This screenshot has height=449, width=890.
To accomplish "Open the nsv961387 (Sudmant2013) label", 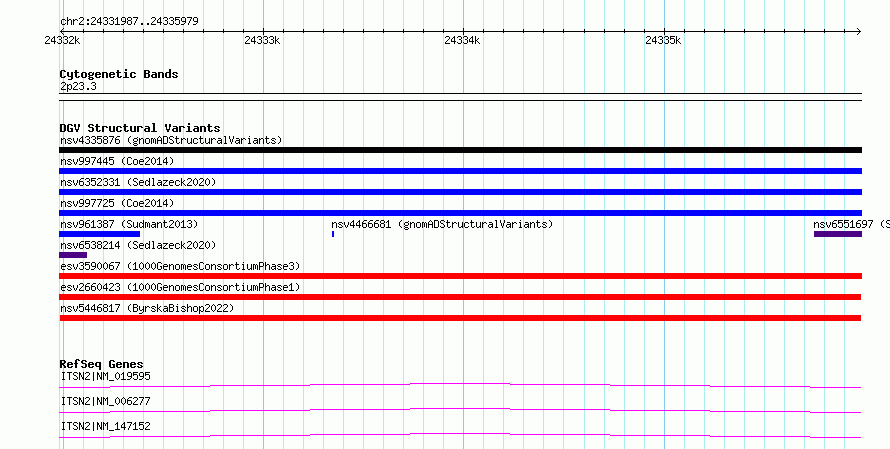I will 129,224.
